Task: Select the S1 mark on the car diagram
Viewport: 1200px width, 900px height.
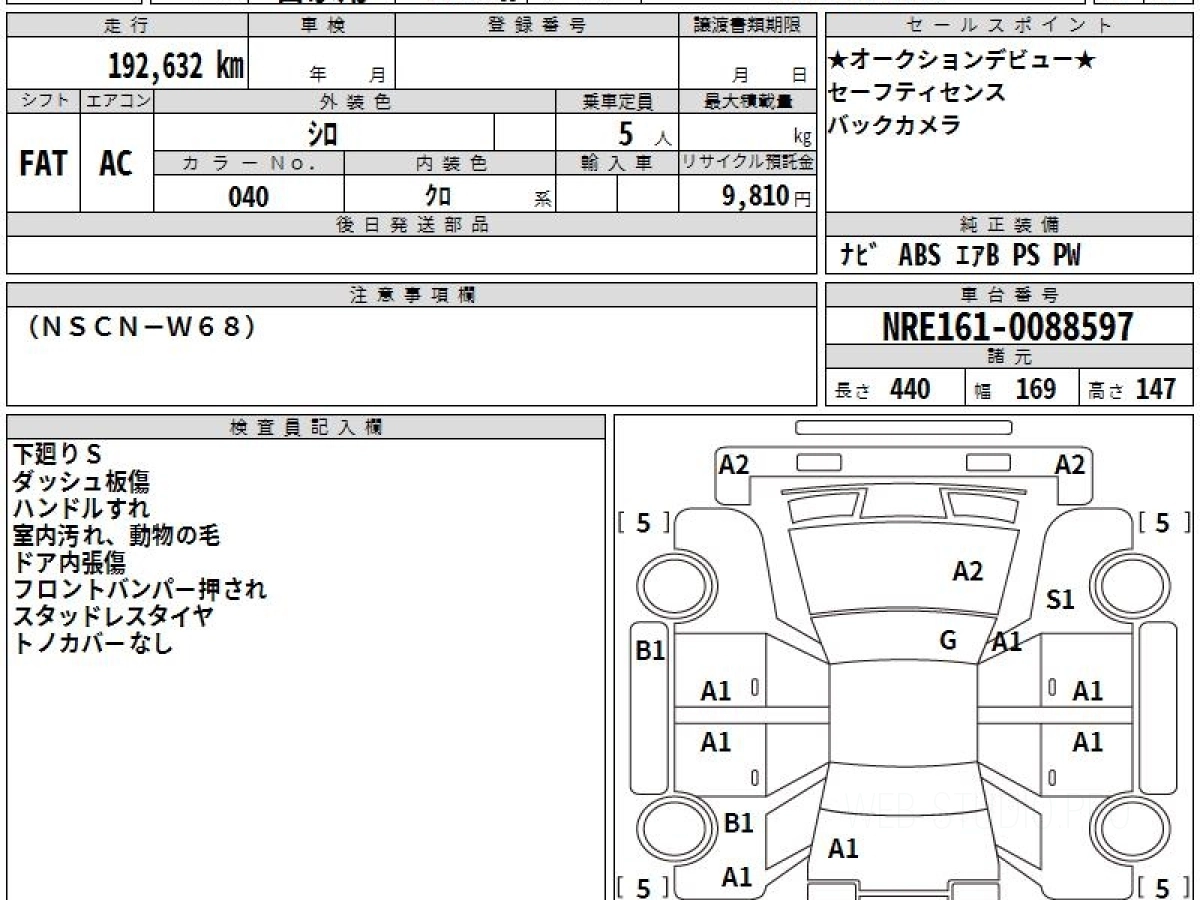Action: [1060, 600]
